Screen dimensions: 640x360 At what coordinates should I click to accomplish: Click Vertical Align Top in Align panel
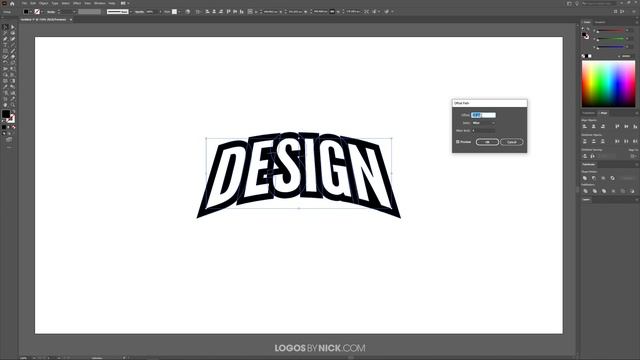pos(617,126)
